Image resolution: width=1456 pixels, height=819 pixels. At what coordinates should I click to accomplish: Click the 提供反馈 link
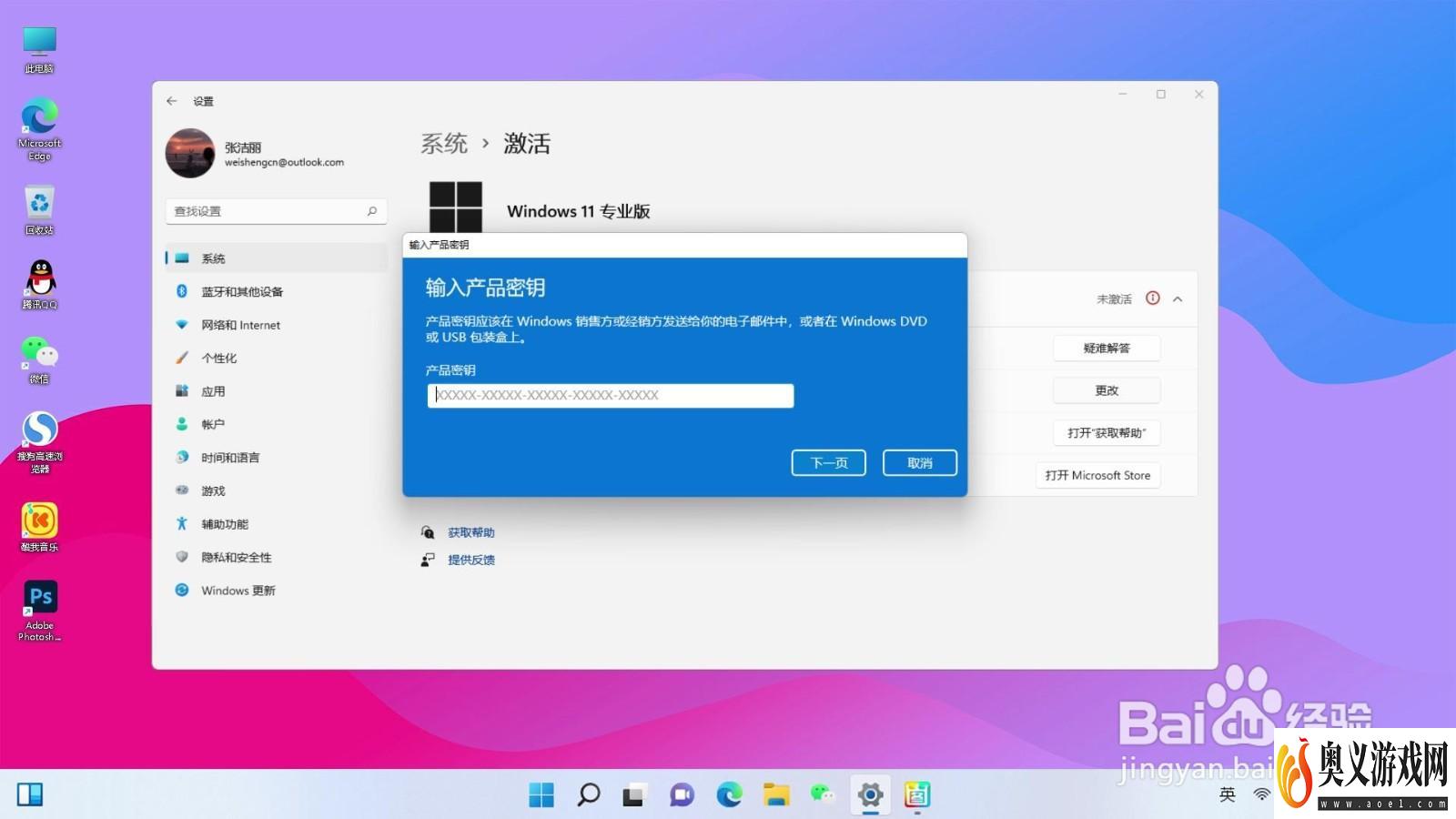point(471,560)
